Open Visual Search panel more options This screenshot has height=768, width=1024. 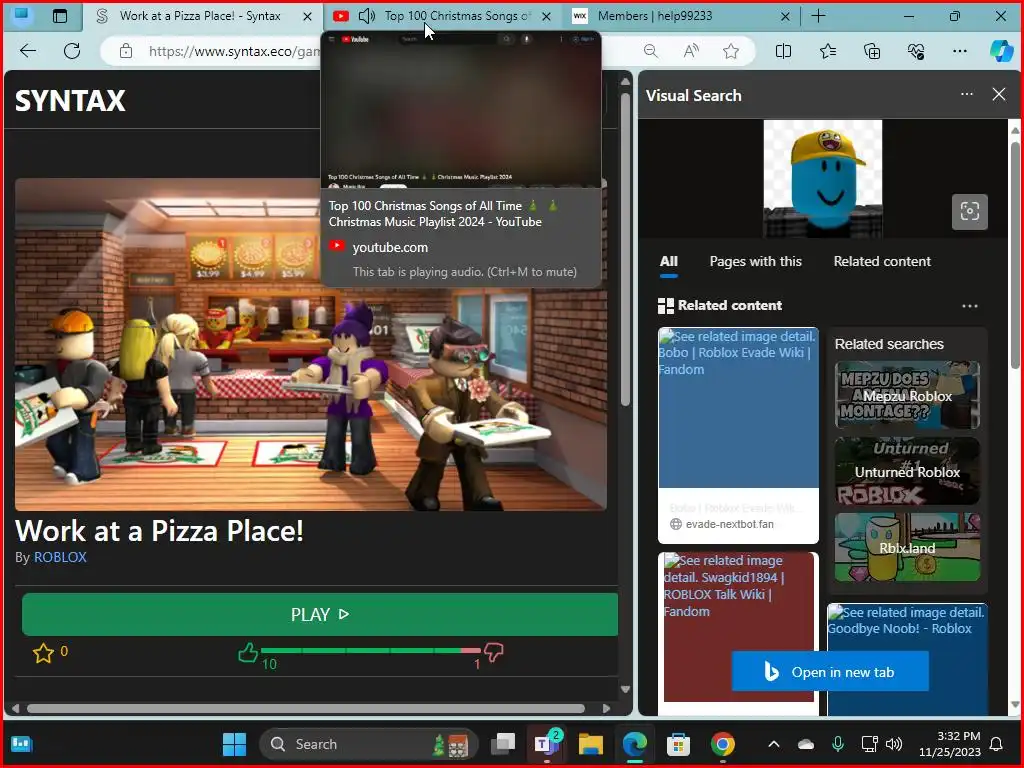pos(967,95)
